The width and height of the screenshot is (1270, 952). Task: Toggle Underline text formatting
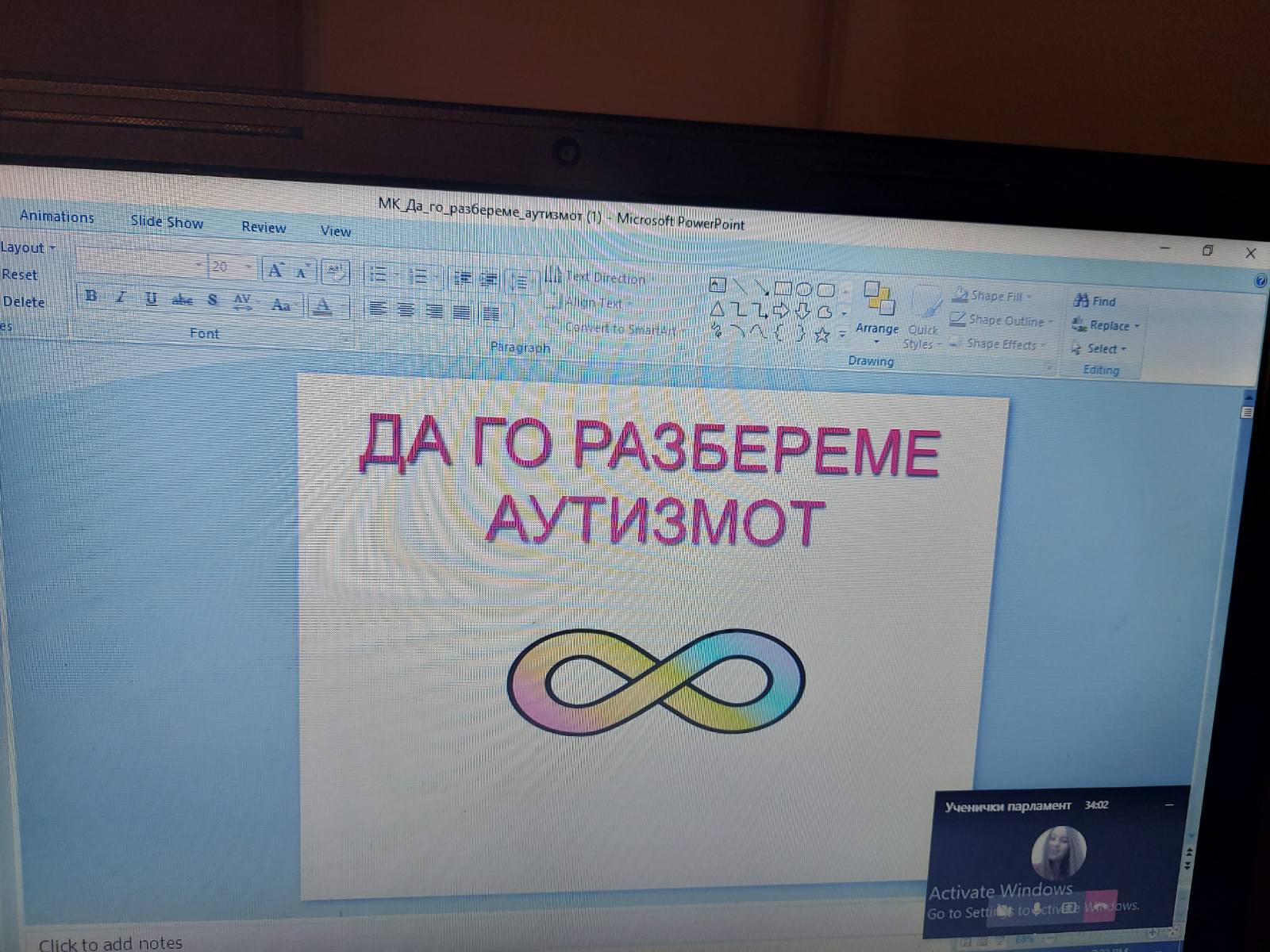click(x=151, y=298)
